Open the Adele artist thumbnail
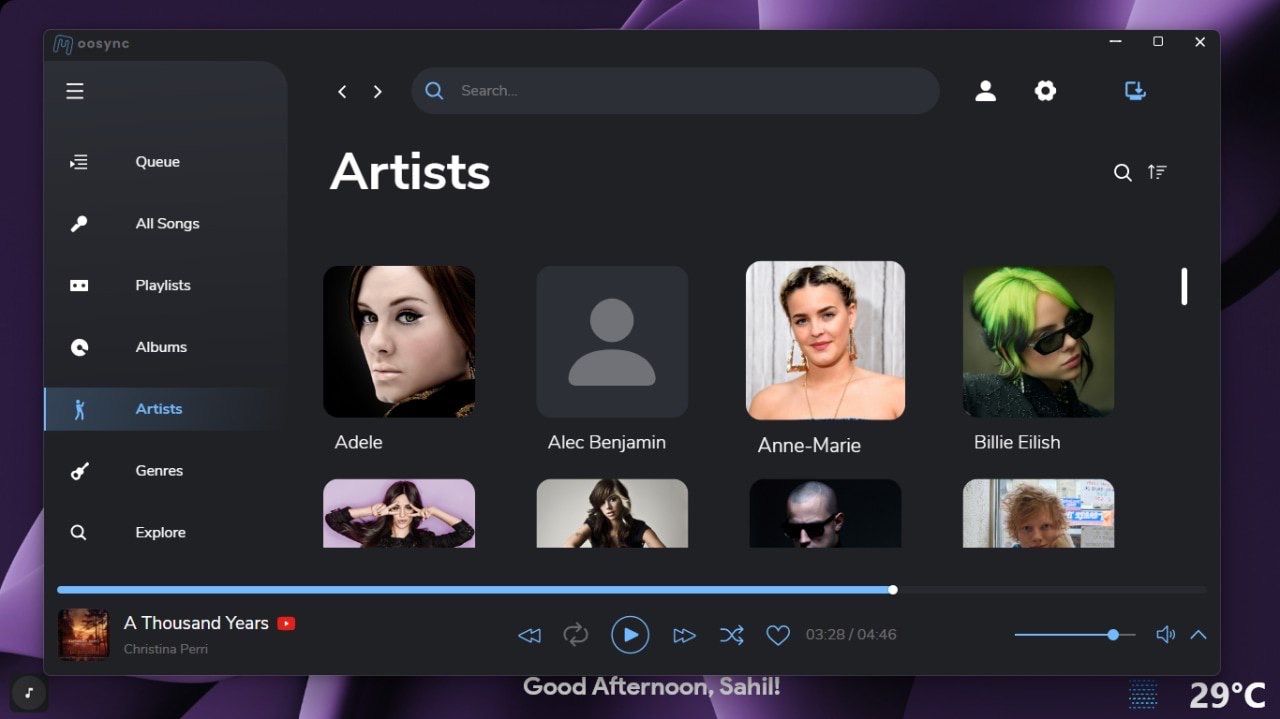This screenshot has width=1280, height=719. pos(399,342)
